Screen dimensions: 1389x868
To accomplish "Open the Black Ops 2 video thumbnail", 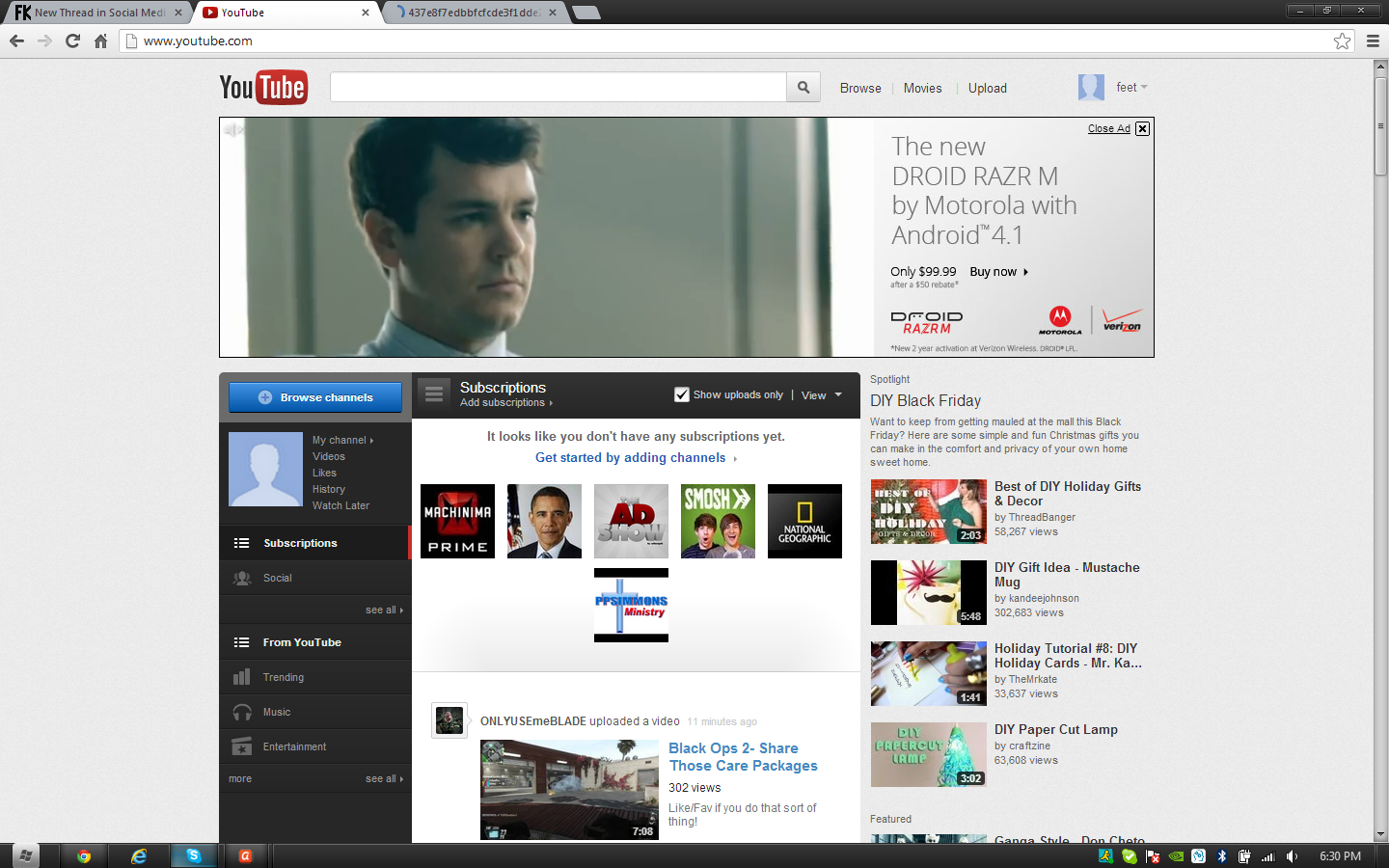I will pos(569,790).
